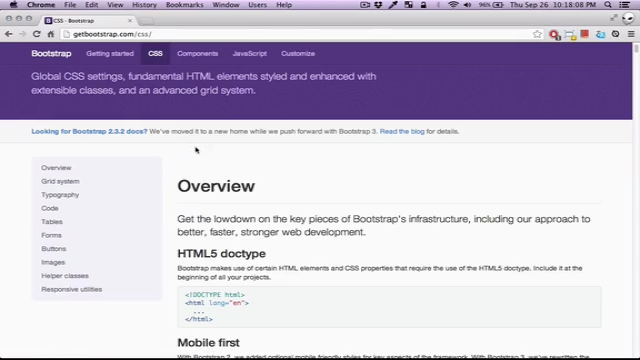The image size is (640, 360).
Task: Open the Customize nav link
Action: pyautogui.click(x=298, y=53)
